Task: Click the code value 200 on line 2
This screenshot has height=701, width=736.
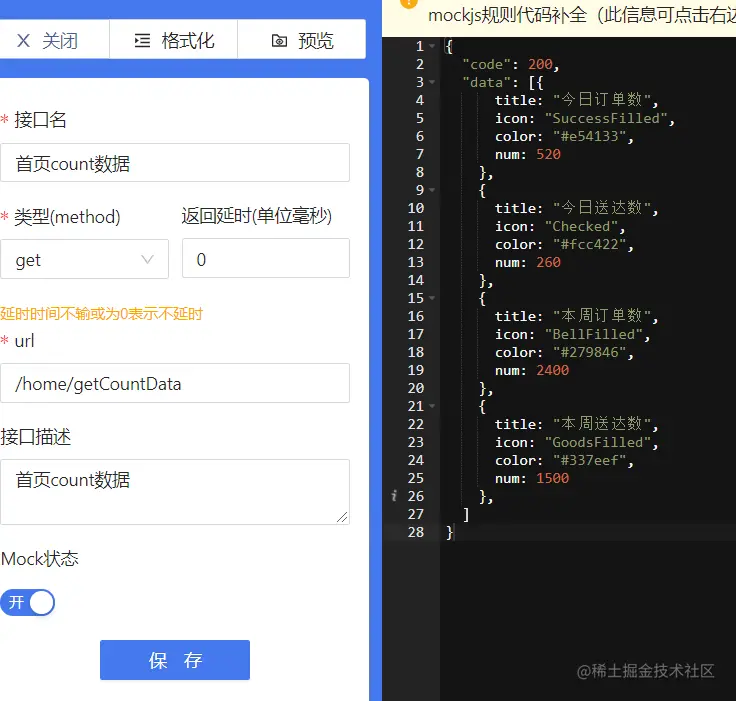Action: 540,64
